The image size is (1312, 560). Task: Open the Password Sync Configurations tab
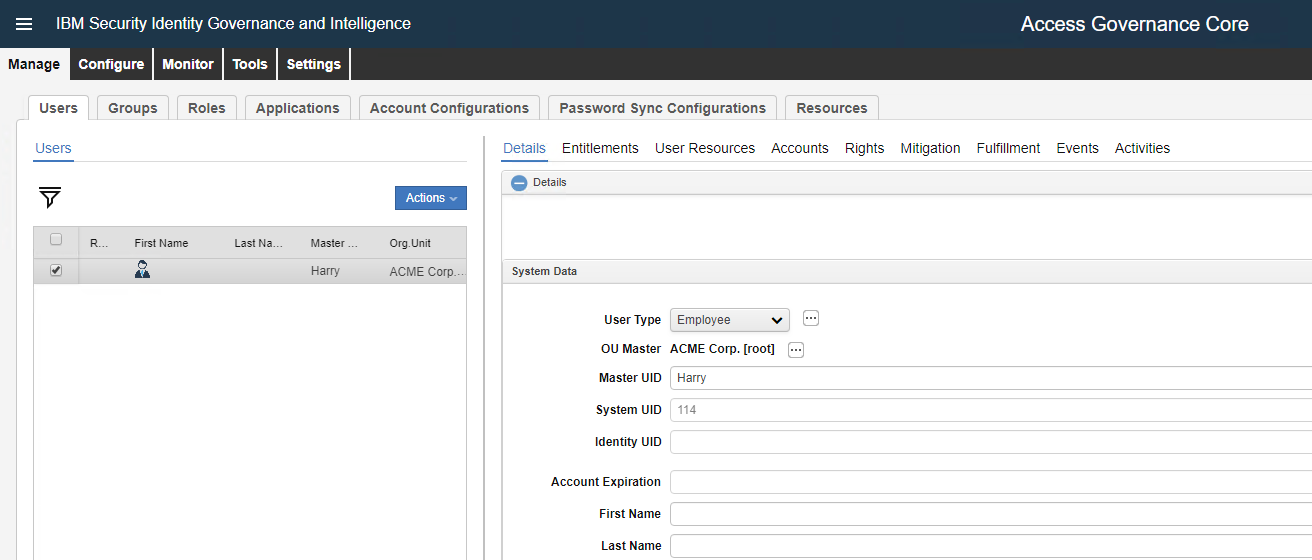662,108
